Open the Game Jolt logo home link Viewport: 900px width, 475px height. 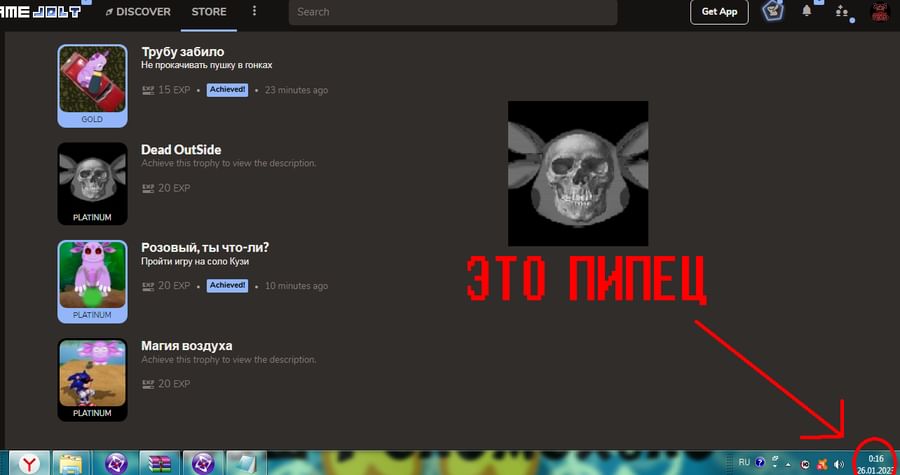(x=40, y=11)
